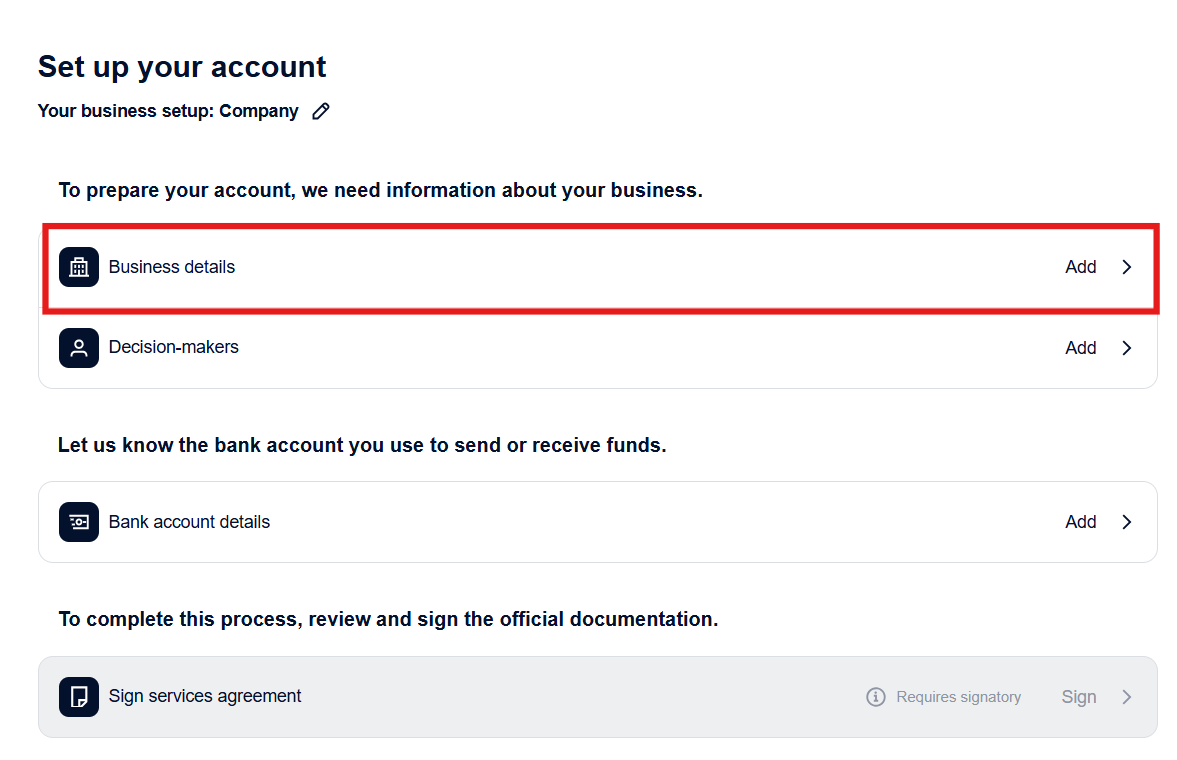
Task: Click the Requires signatory text
Action: coord(959,697)
